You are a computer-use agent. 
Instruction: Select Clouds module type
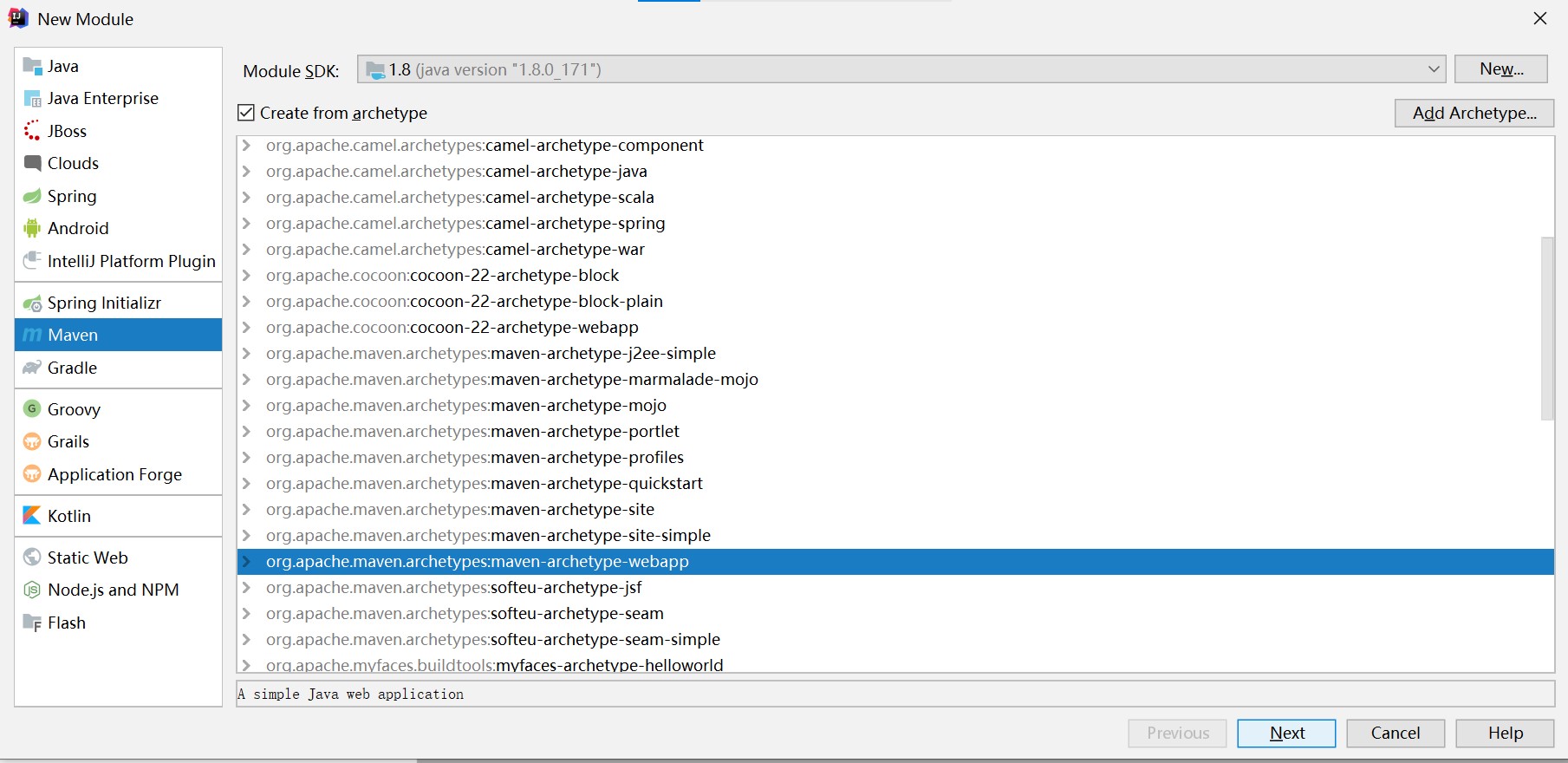pos(118,163)
